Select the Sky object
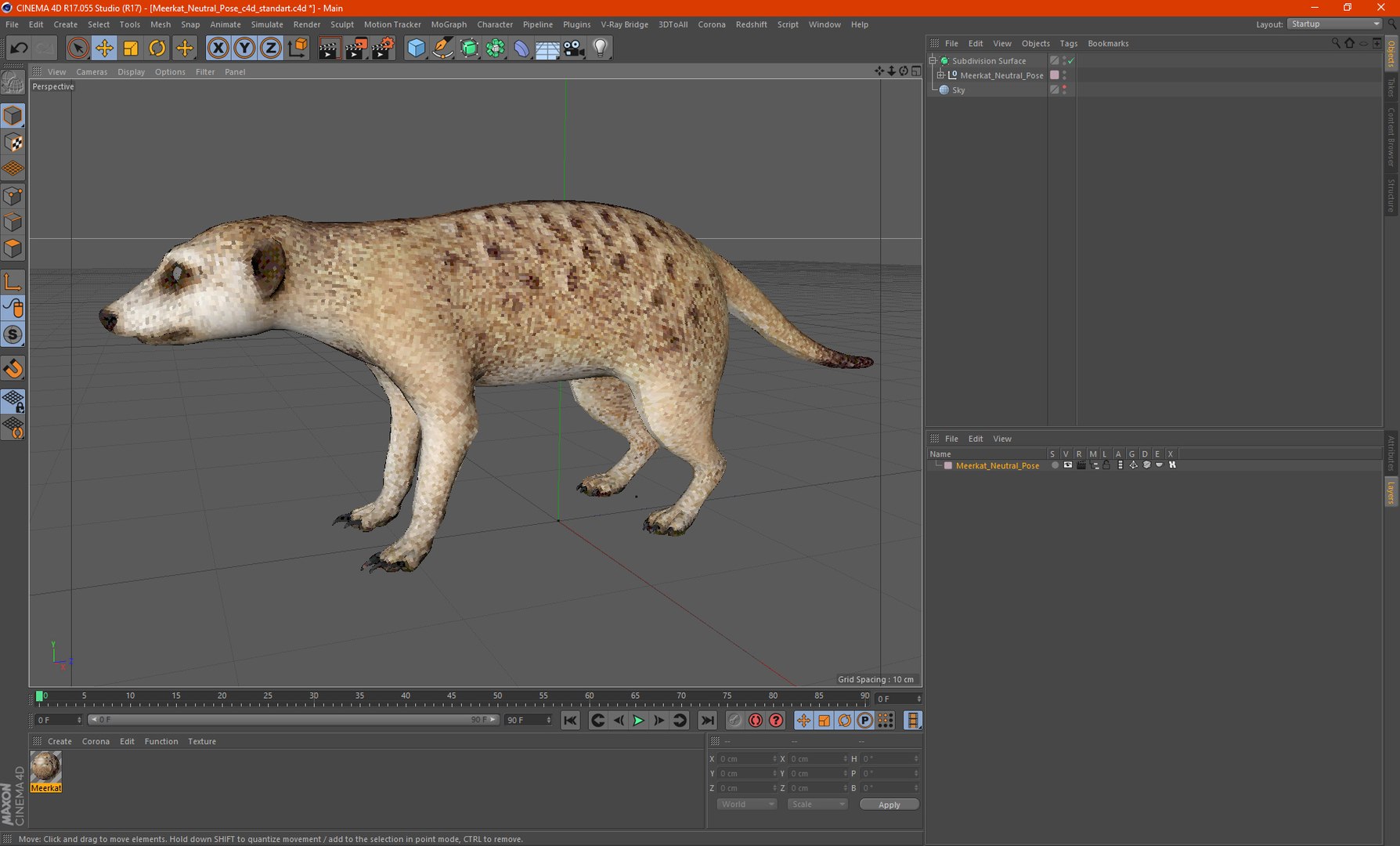 point(958,90)
